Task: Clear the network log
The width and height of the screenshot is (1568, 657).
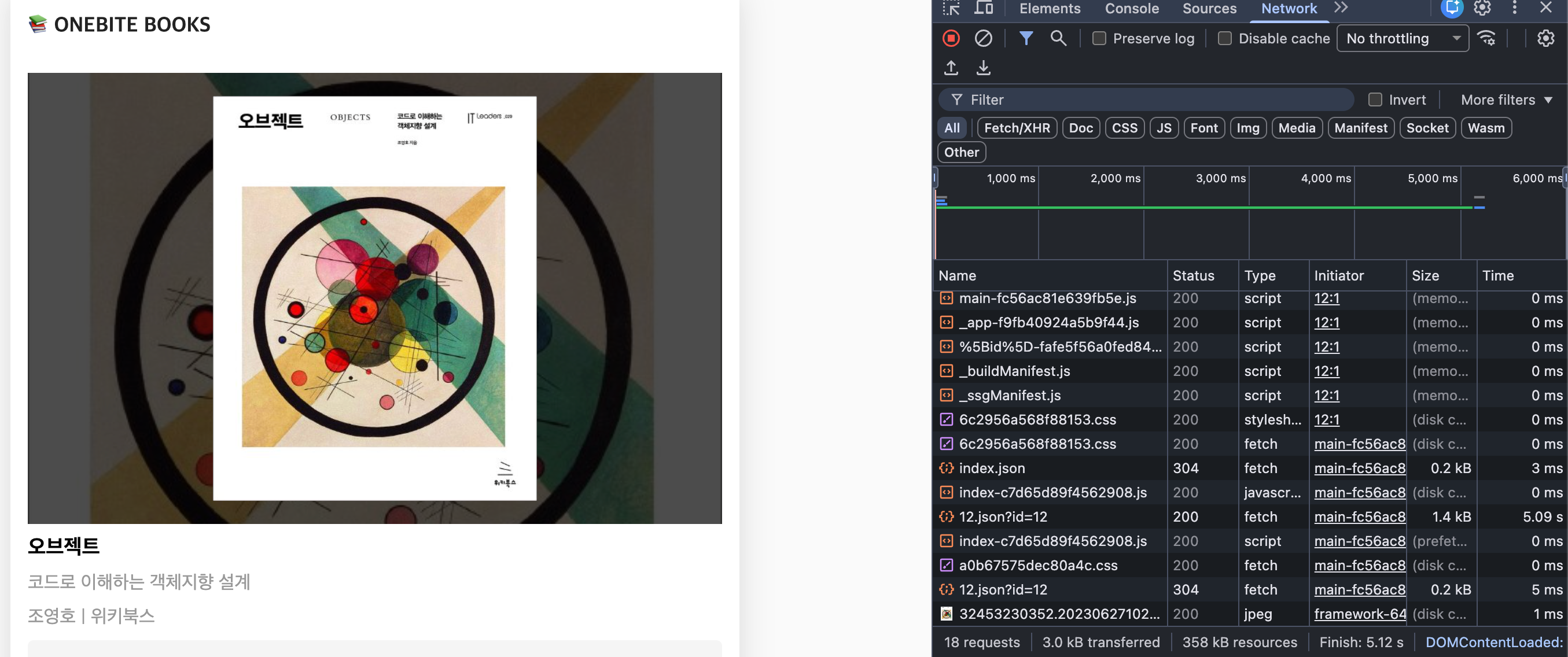Action: click(x=983, y=38)
